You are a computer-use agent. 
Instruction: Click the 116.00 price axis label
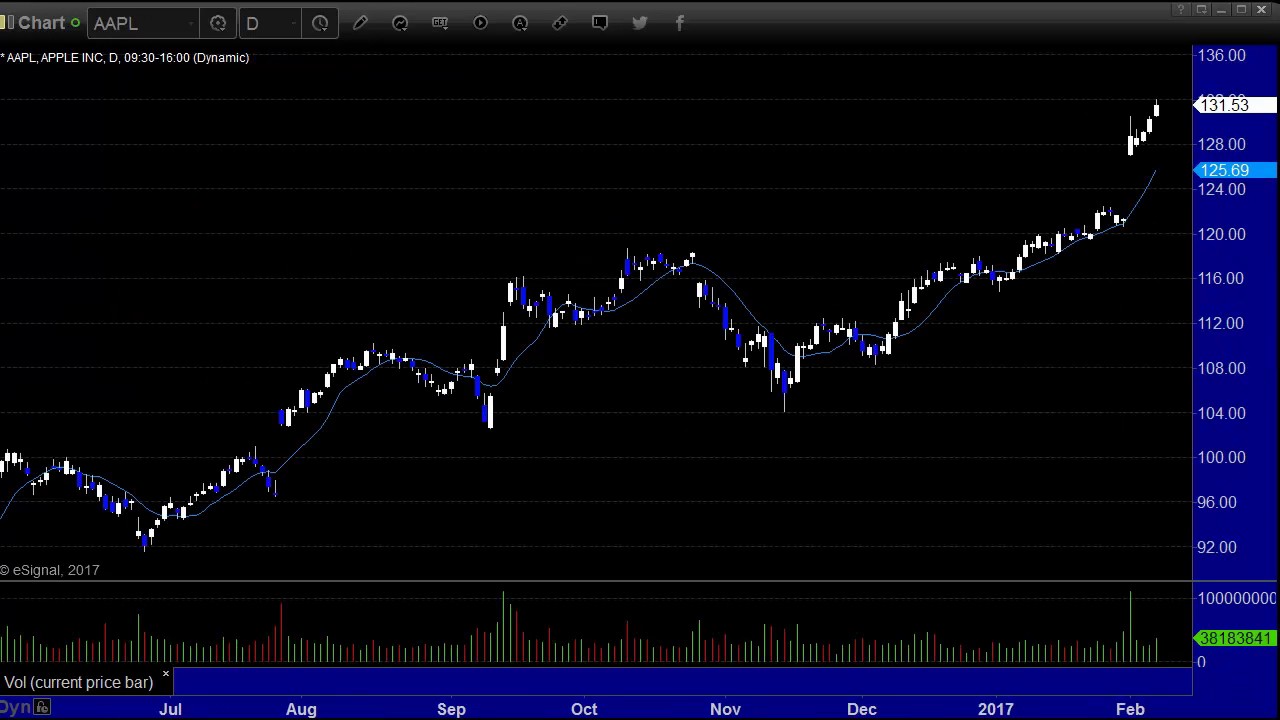(1222, 278)
